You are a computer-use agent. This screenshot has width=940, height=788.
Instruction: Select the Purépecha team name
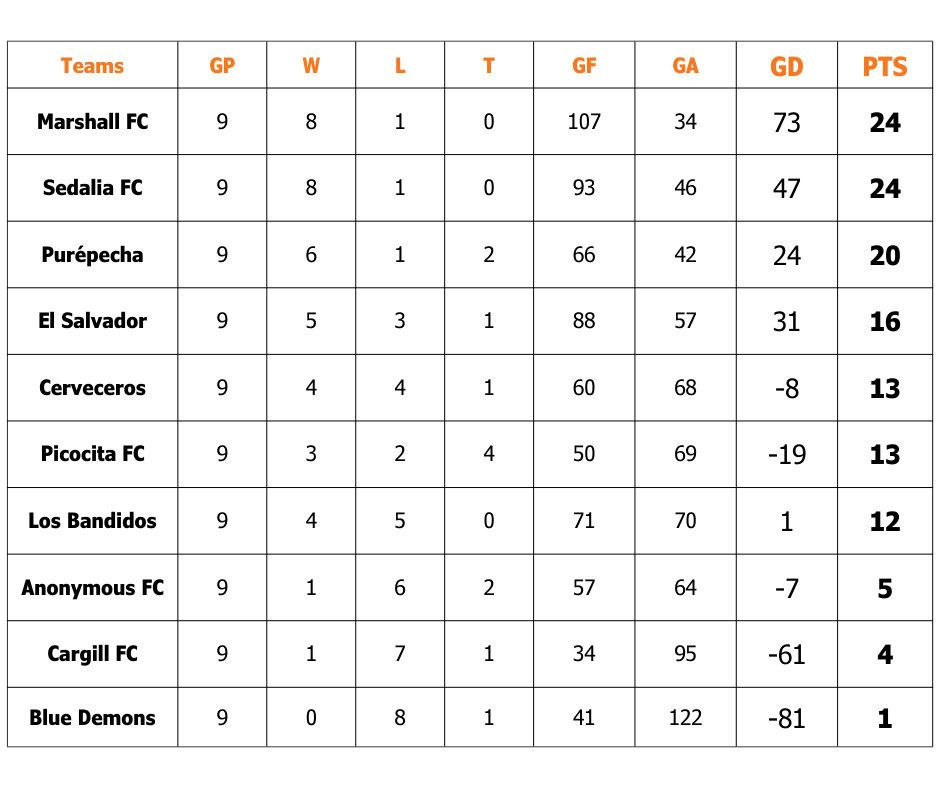[92, 255]
